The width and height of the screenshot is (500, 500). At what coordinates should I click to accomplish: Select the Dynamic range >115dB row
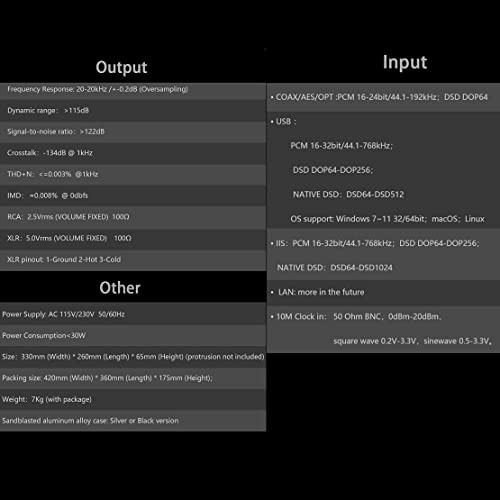coord(133,110)
